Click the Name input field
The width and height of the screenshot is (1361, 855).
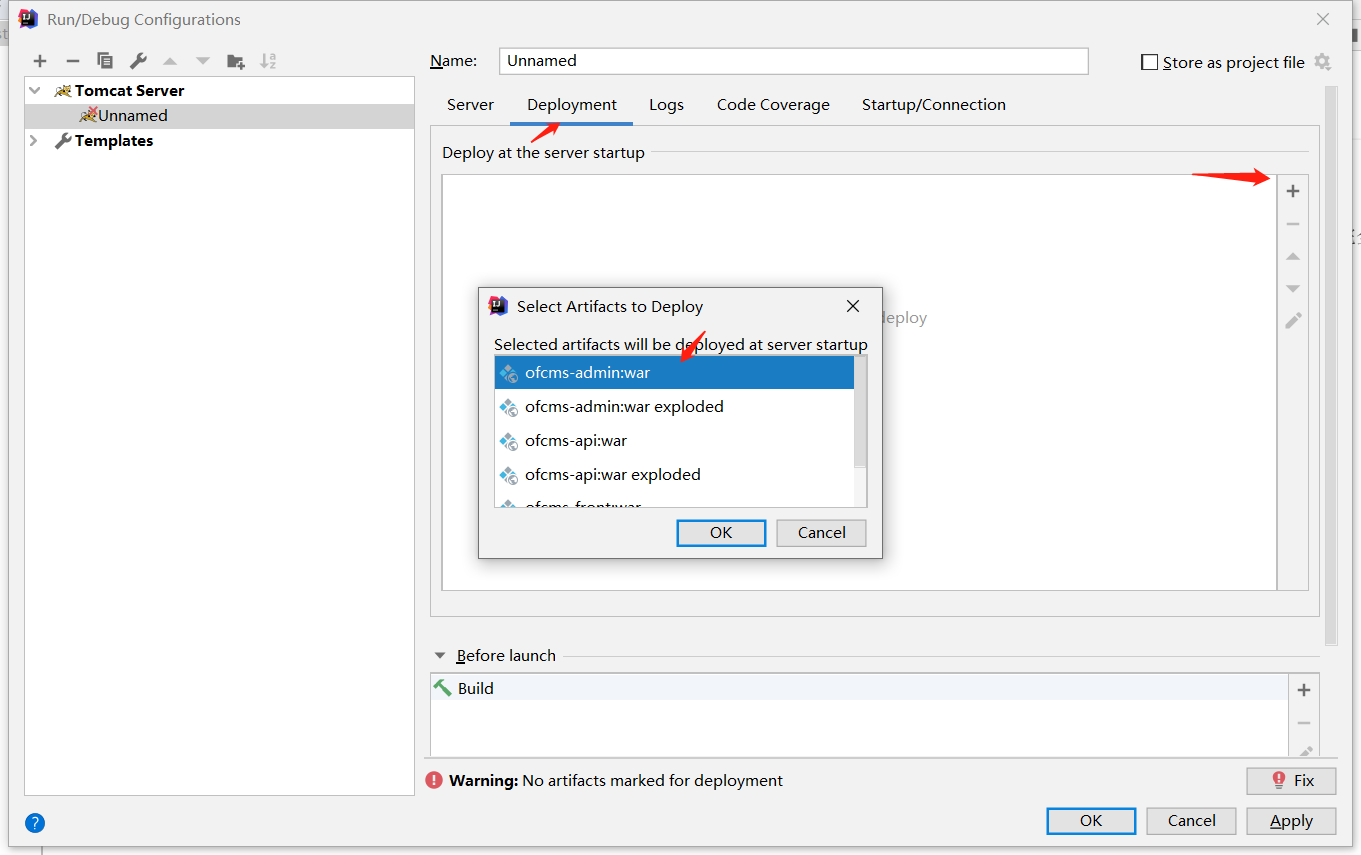(794, 61)
